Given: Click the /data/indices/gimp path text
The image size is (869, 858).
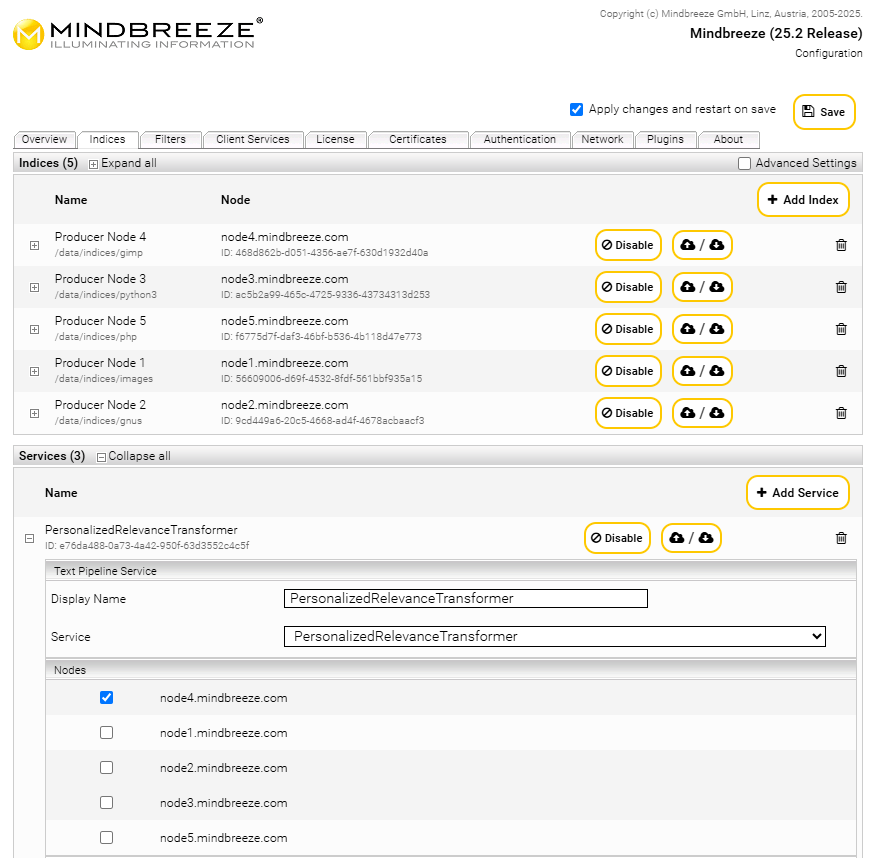Looking at the screenshot, I should (x=99, y=253).
